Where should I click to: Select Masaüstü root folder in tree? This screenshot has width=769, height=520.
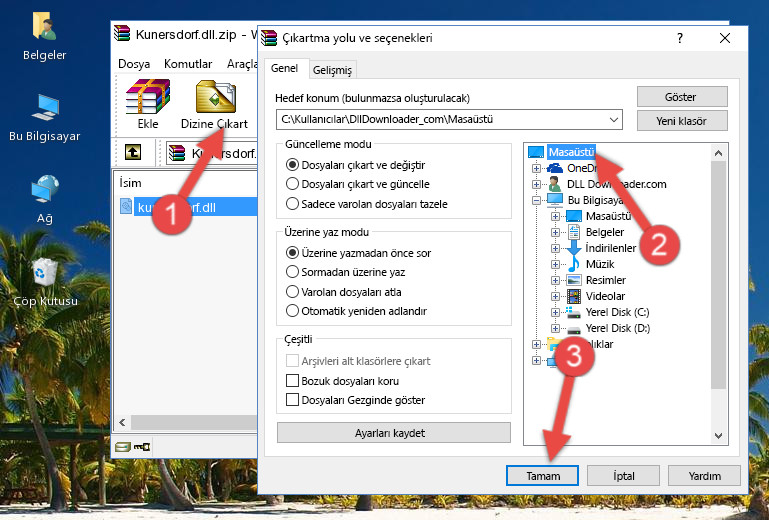pyautogui.click(x=571, y=152)
